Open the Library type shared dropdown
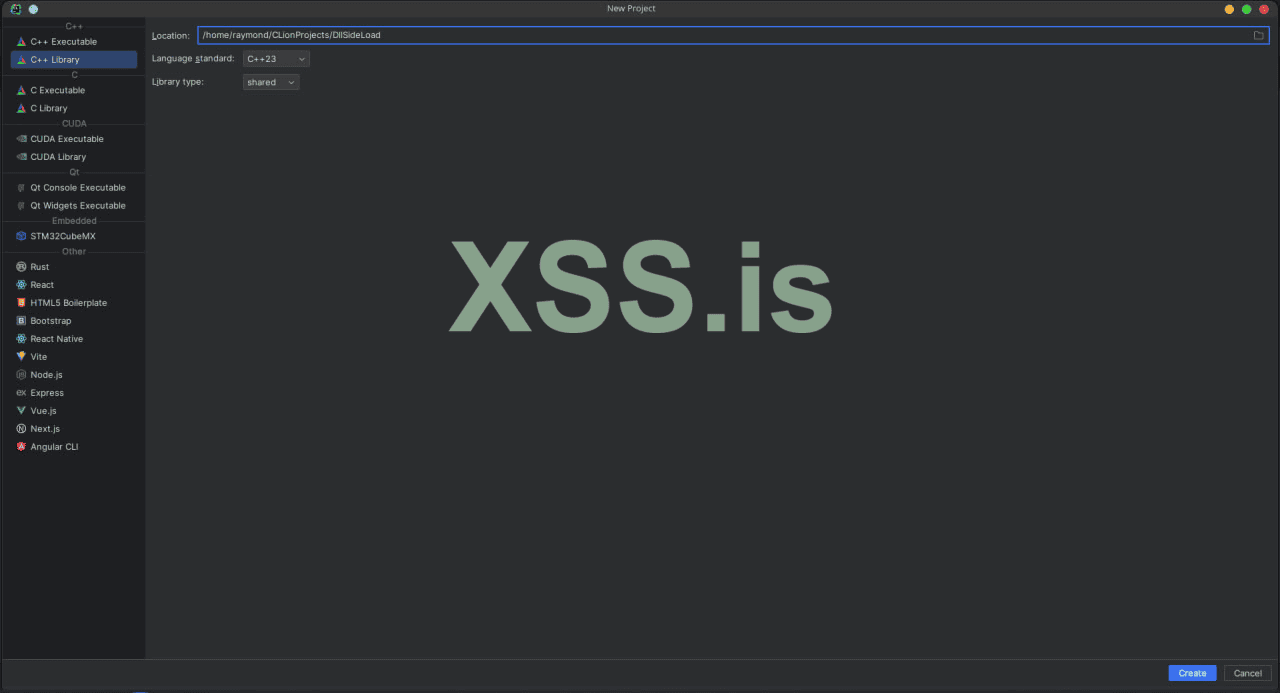This screenshot has width=1280, height=693. click(x=271, y=82)
